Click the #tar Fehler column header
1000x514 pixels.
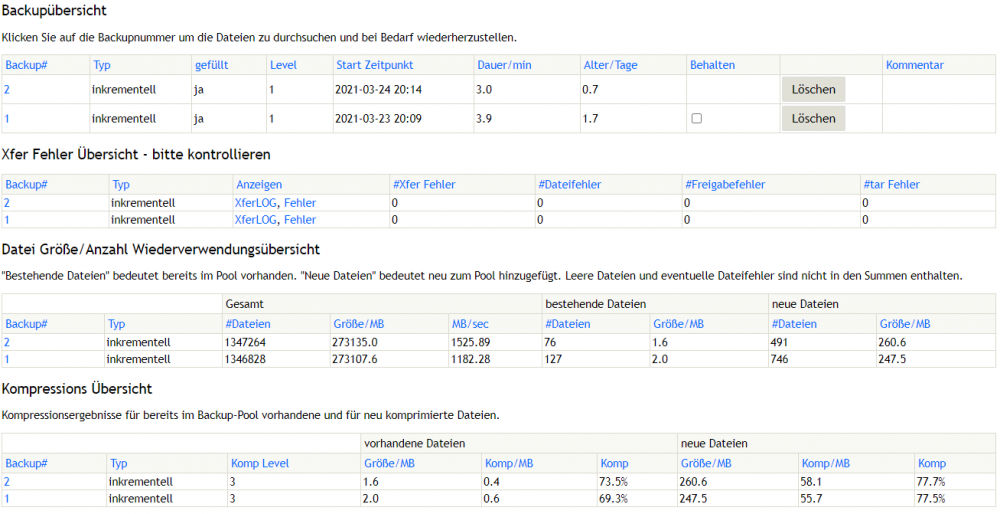[x=892, y=185]
